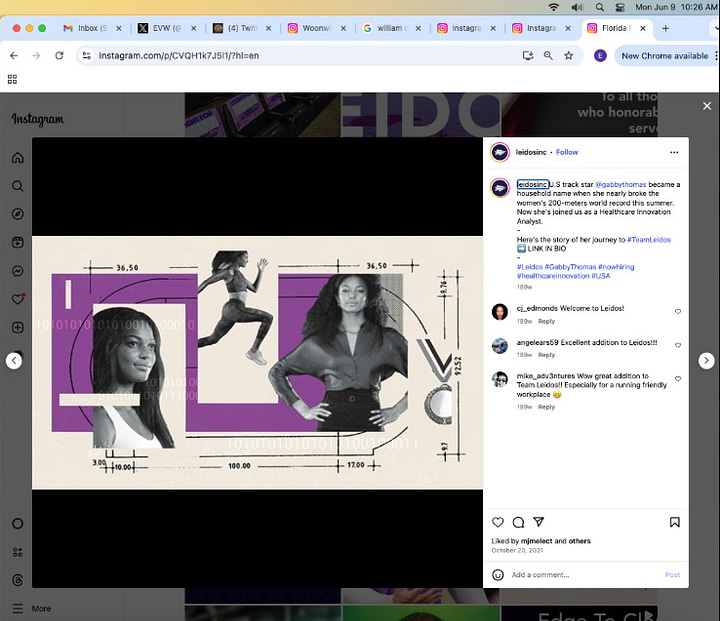Go back in Chrome
This screenshot has height=621, width=720.
(14, 56)
